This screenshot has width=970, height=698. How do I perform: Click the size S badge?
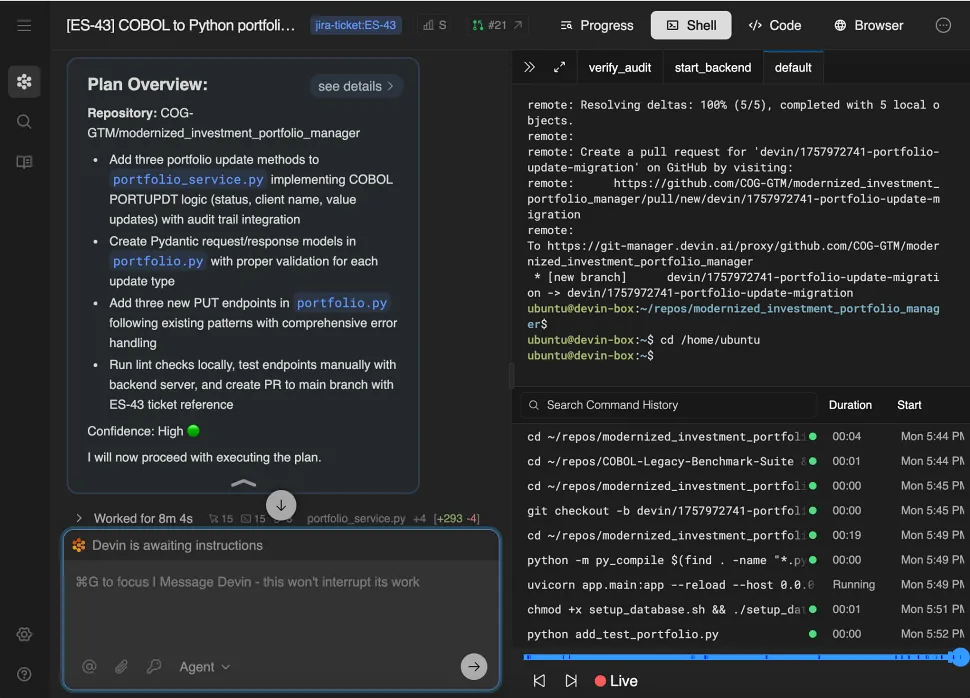(435, 25)
